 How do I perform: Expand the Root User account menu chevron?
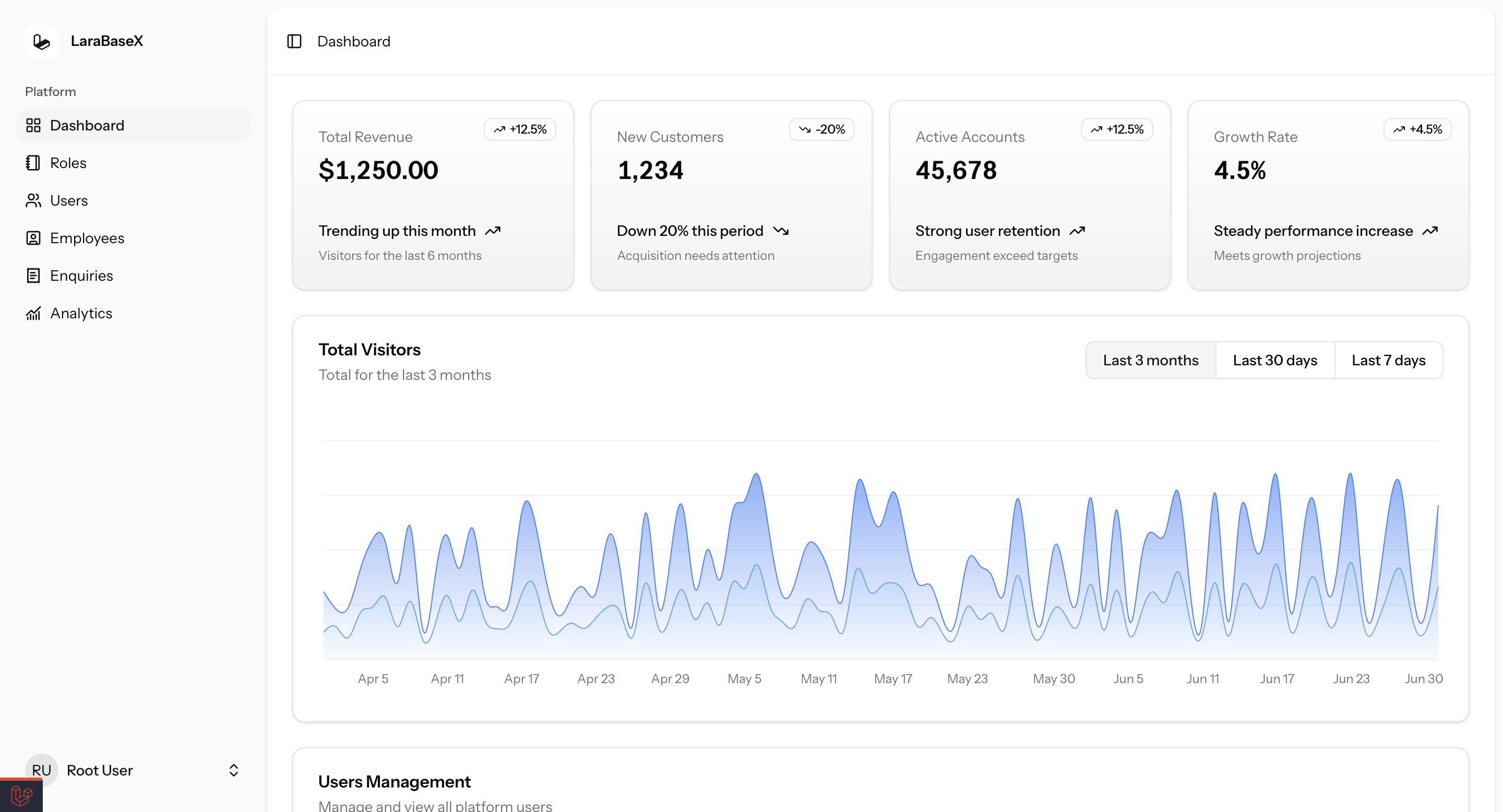click(233, 770)
